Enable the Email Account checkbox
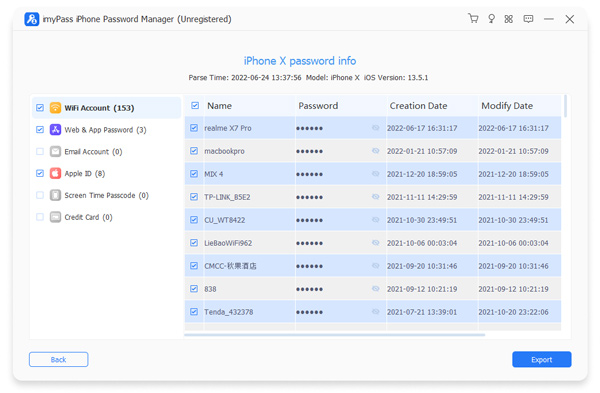Screen dimensions: 600x393 (x=40, y=152)
